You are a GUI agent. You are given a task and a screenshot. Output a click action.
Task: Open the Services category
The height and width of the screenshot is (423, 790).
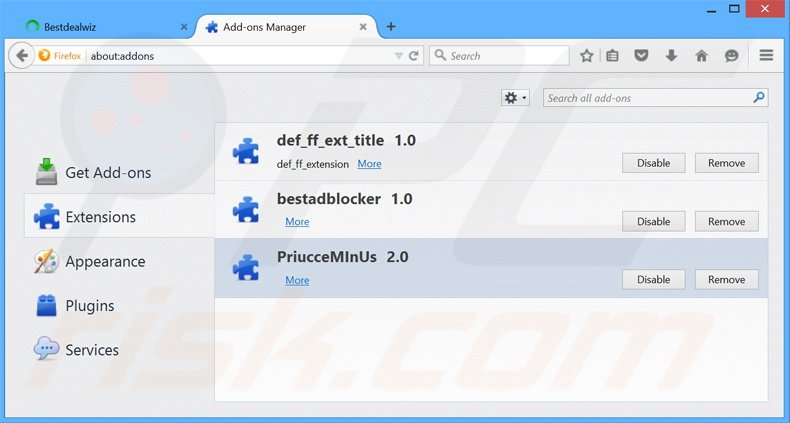click(119, 350)
